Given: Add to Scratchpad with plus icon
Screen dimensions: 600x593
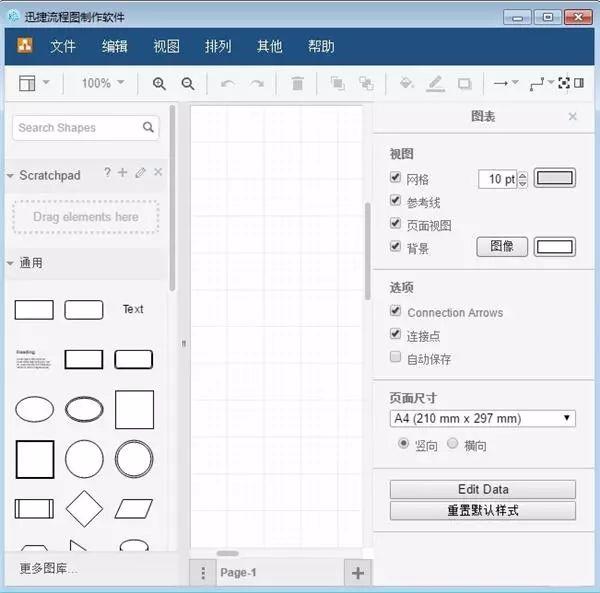Looking at the screenshot, I should (x=122, y=173).
